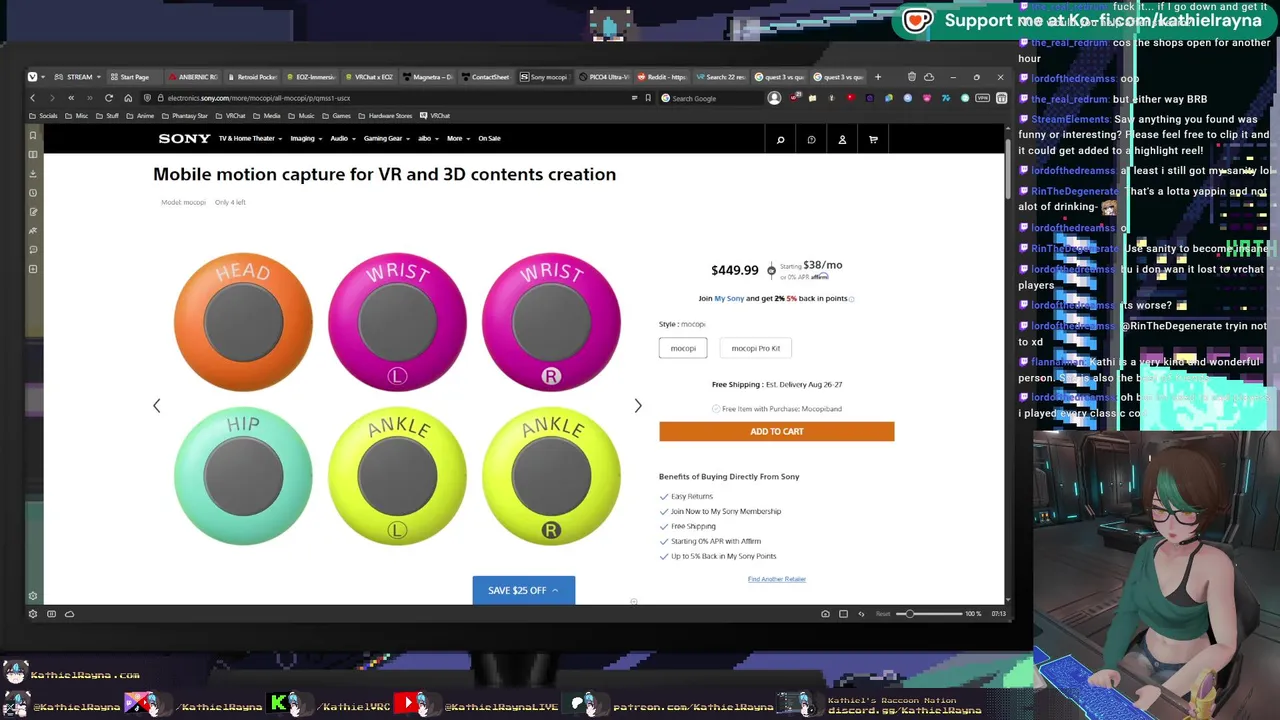1280x720 pixels.
Task: Open address bar dropdown list
Action: coord(634,98)
